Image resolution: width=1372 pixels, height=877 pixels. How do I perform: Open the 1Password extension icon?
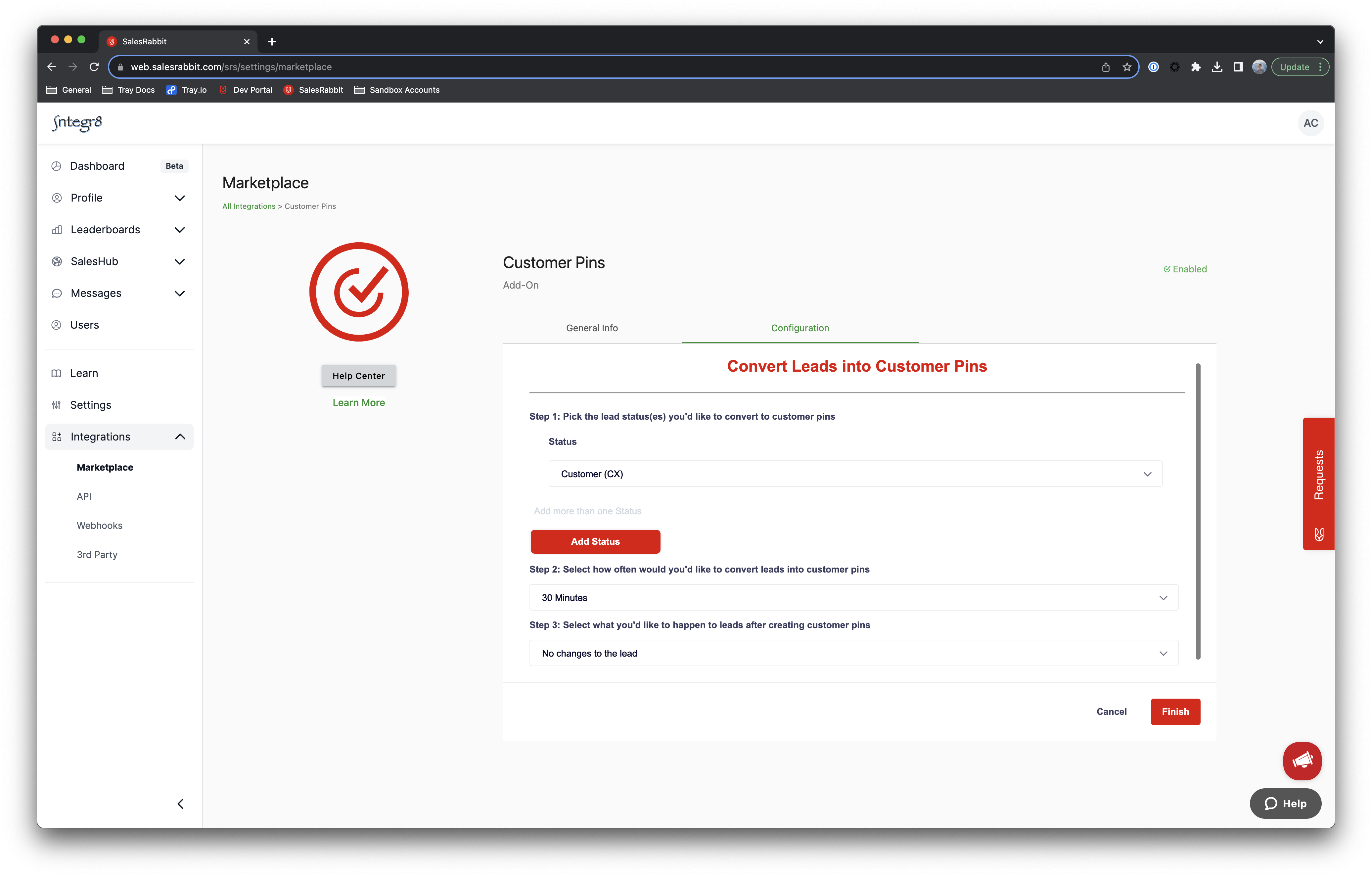click(x=1153, y=67)
